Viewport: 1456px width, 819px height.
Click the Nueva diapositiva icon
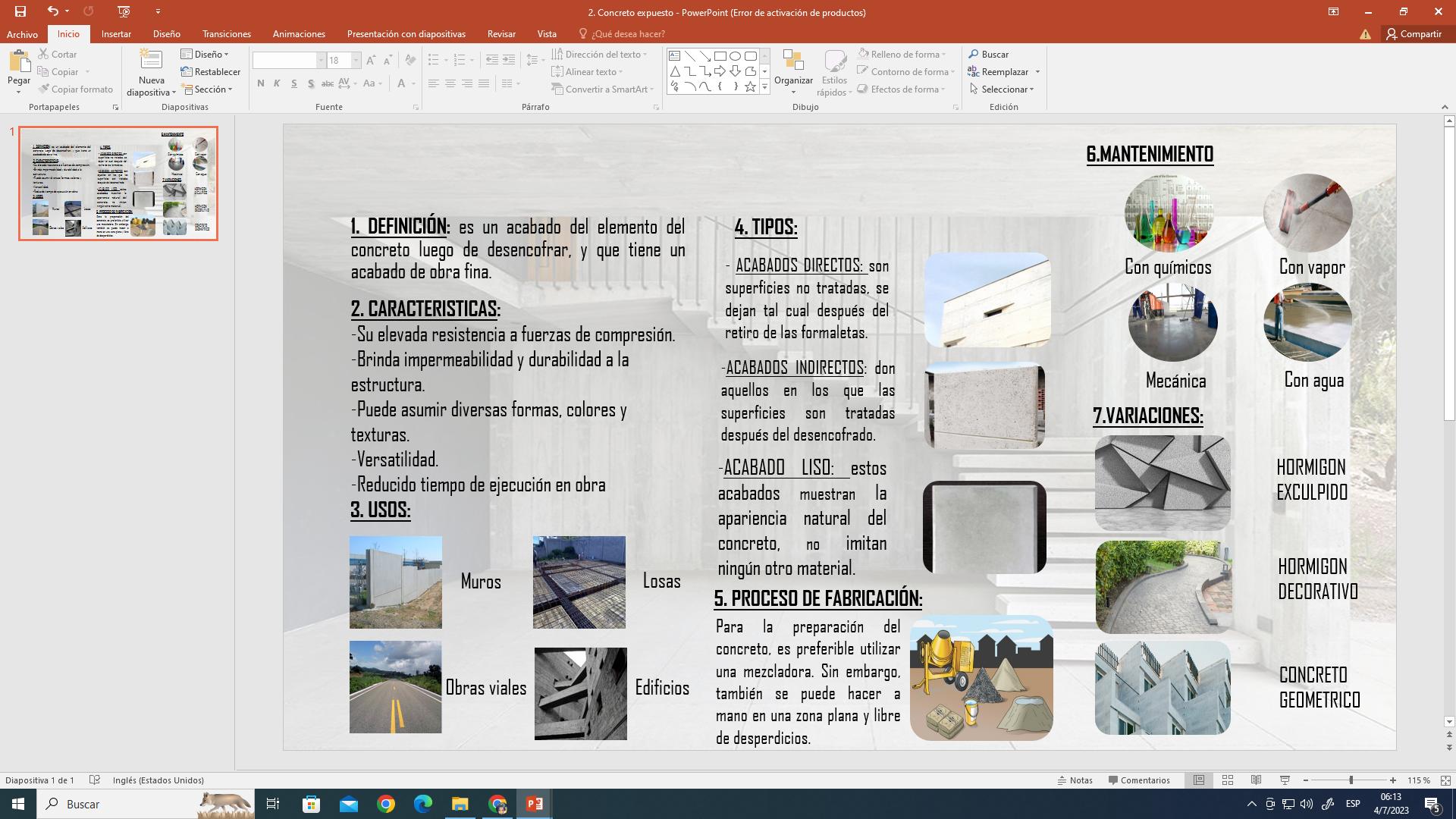pos(151,61)
